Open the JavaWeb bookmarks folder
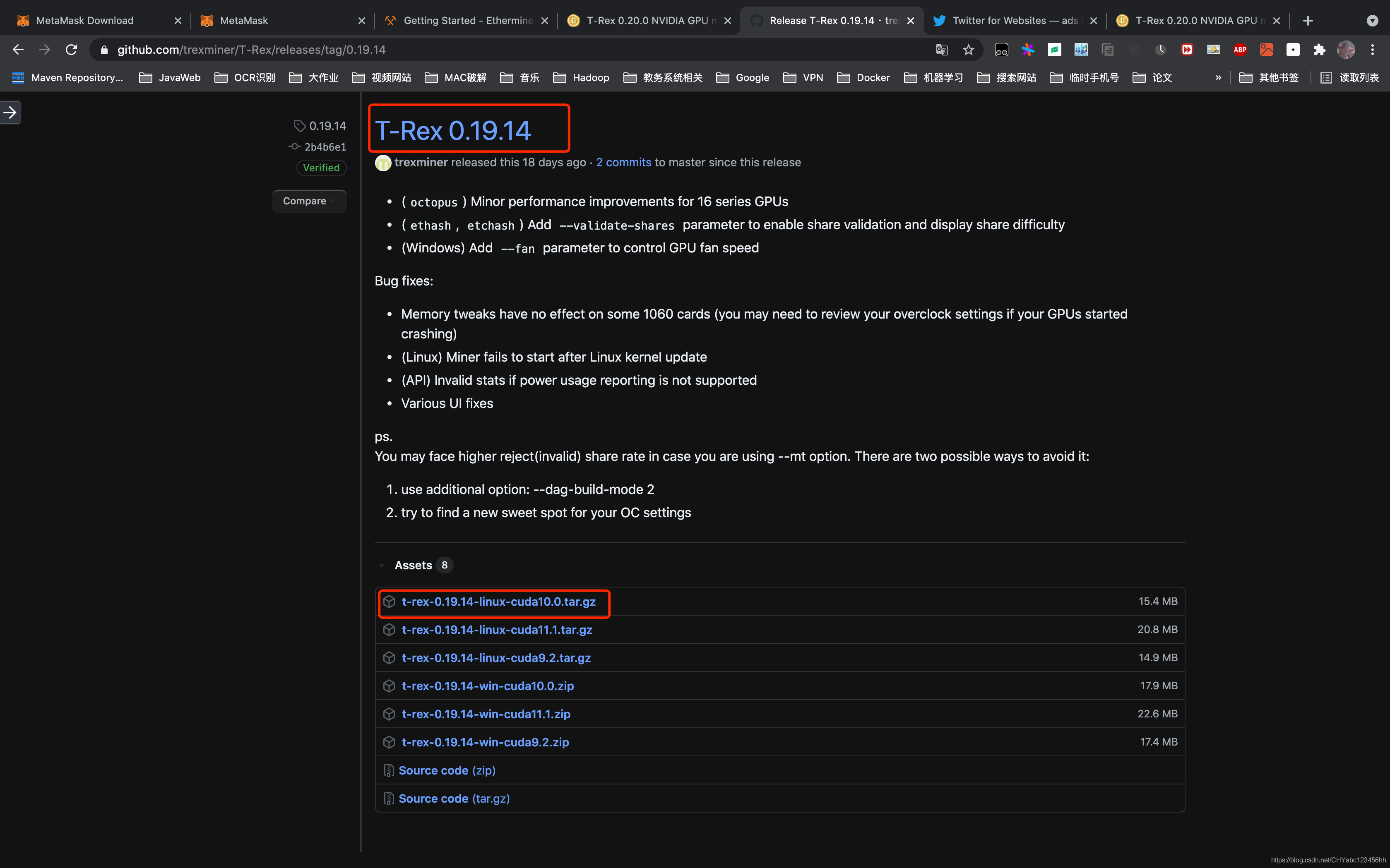 pyautogui.click(x=170, y=77)
